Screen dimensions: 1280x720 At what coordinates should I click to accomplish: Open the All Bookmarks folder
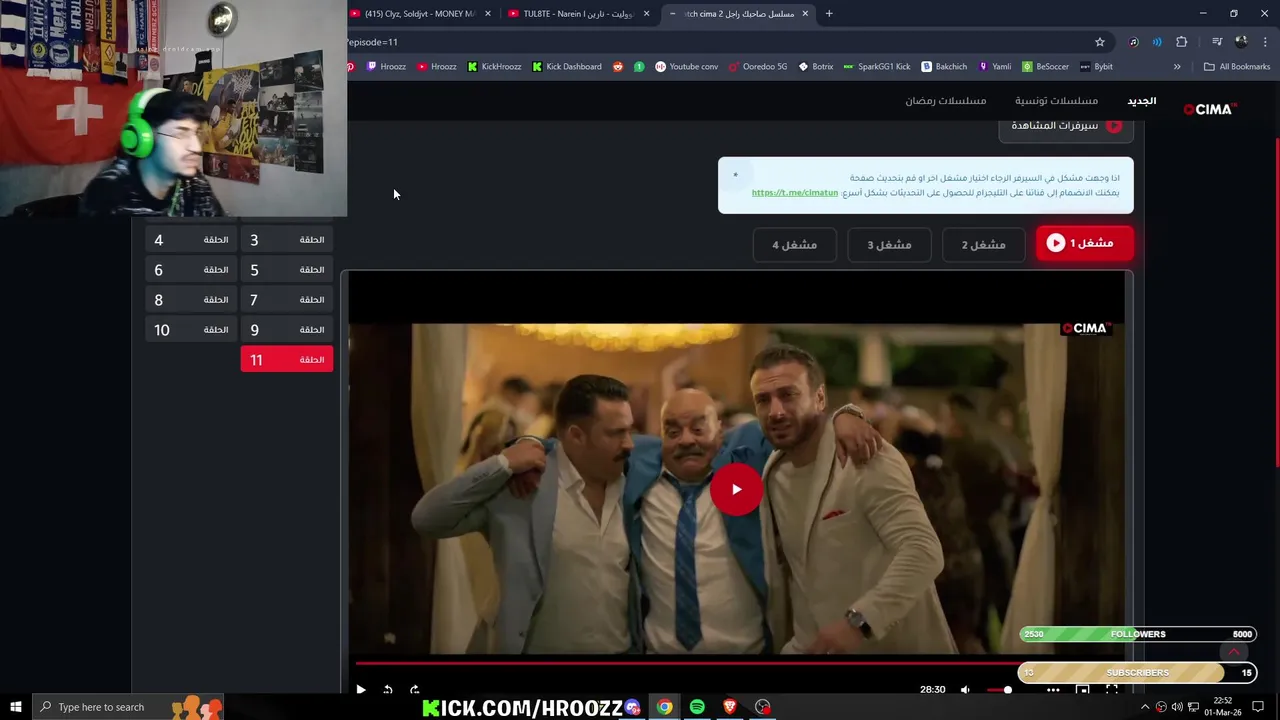click(x=1237, y=67)
